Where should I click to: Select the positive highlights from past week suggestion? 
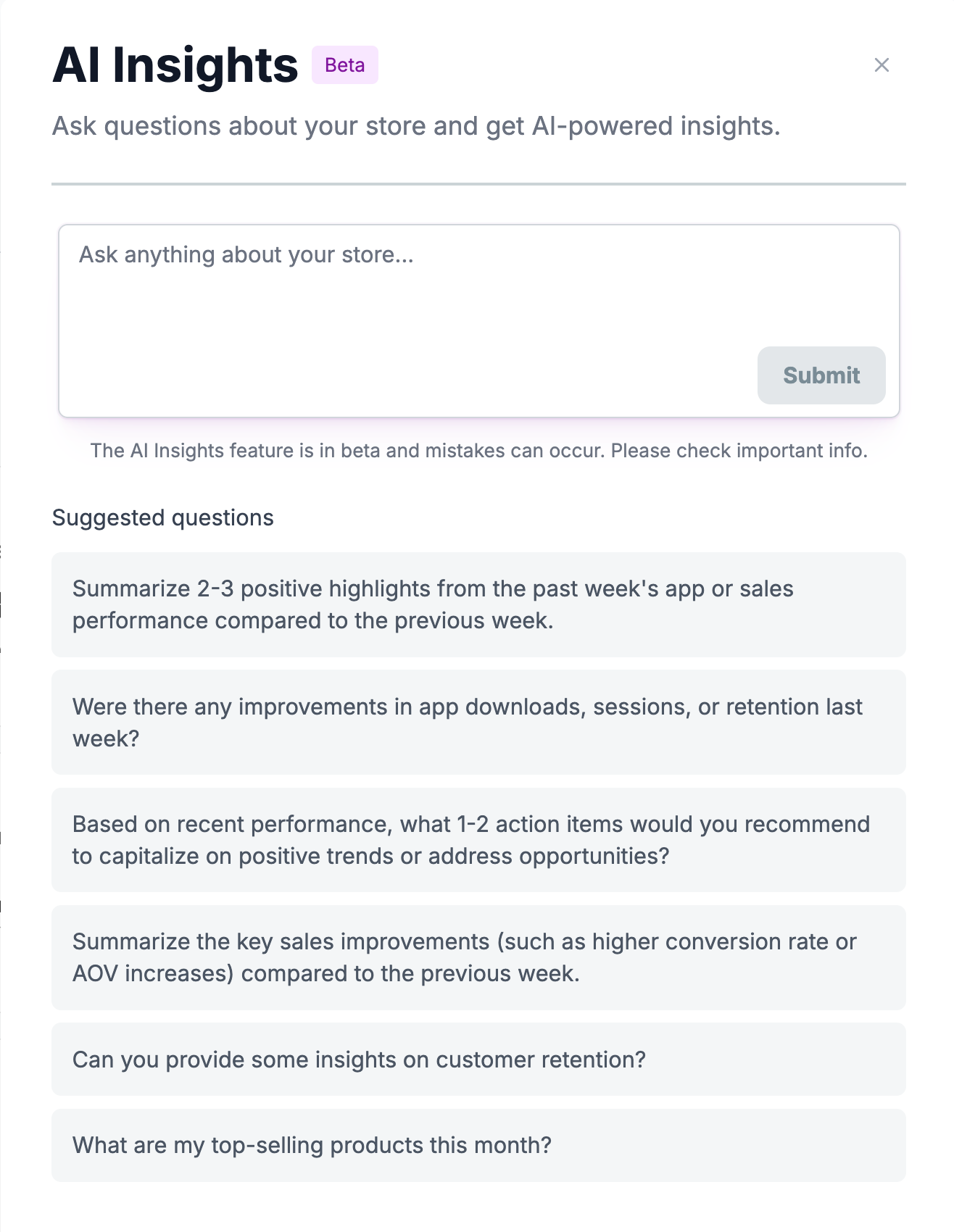(x=478, y=604)
